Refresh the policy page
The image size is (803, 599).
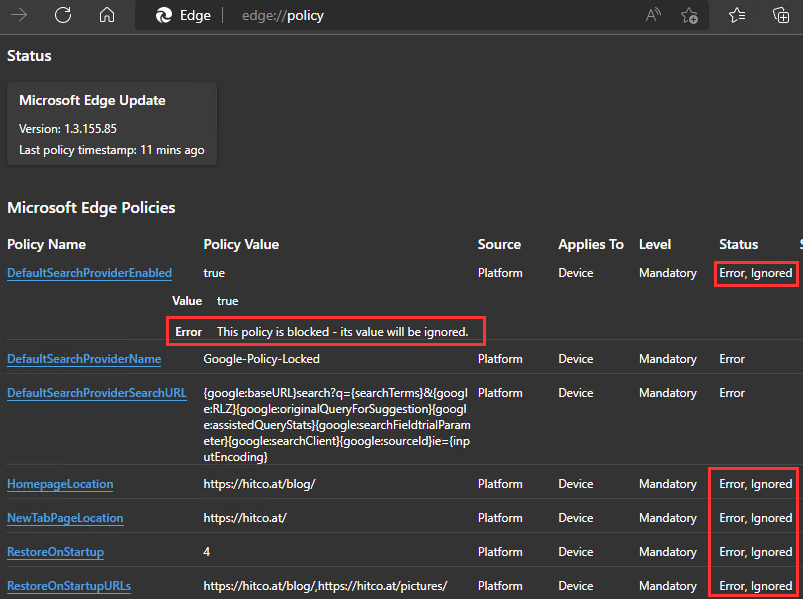click(x=63, y=15)
